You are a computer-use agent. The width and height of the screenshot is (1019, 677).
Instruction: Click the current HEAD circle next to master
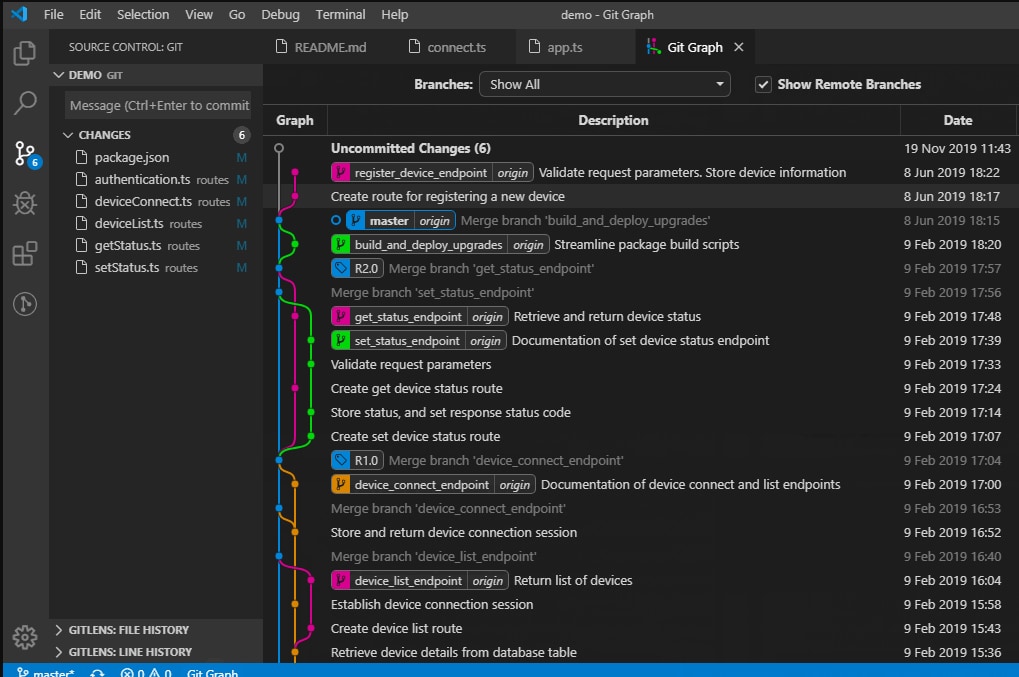[336, 220]
